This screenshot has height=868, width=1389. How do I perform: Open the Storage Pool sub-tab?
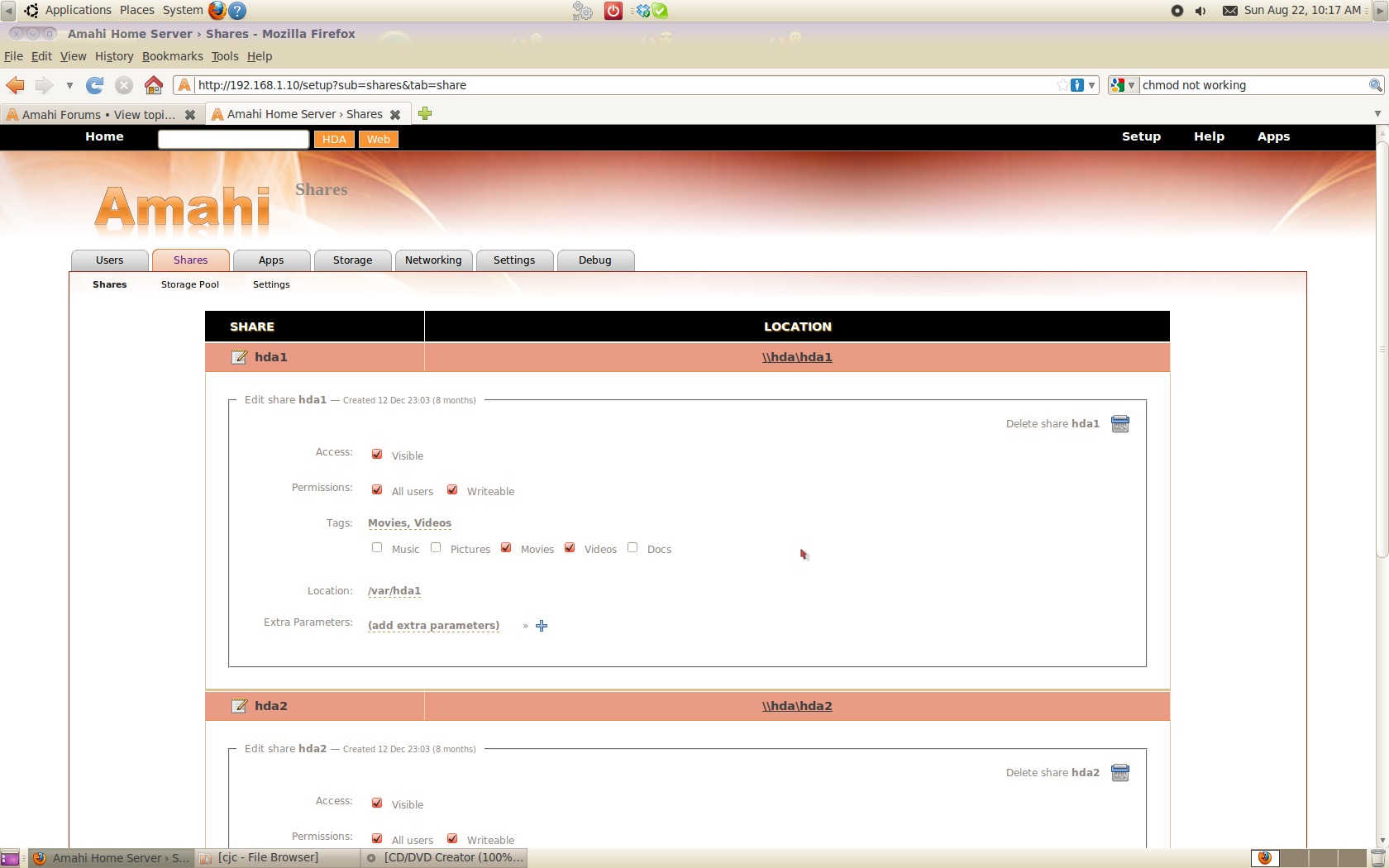(190, 284)
